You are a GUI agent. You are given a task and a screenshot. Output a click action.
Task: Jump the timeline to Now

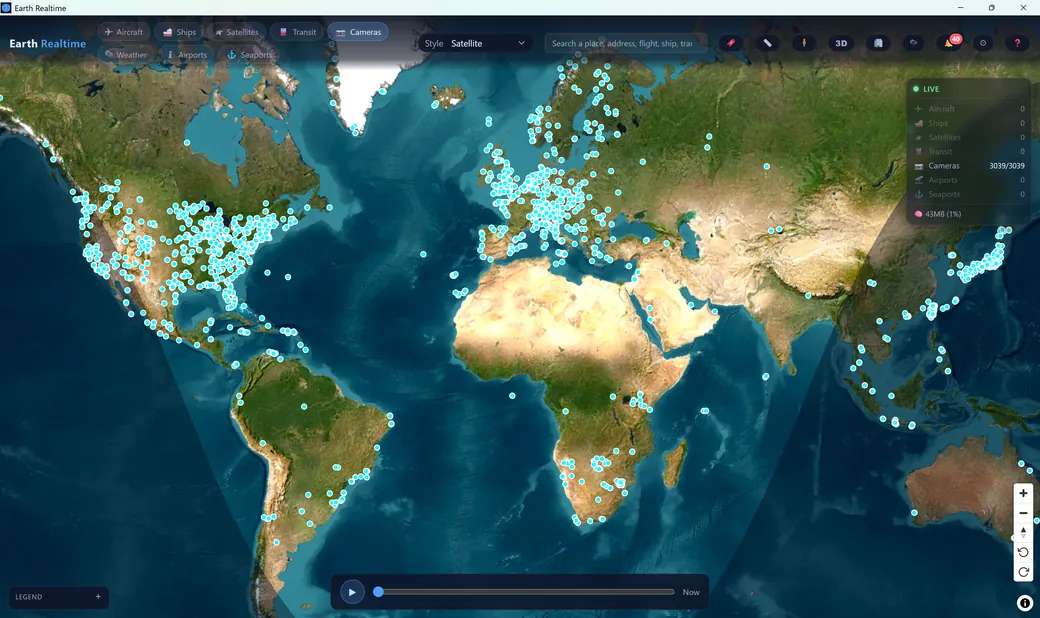pos(691,592)
